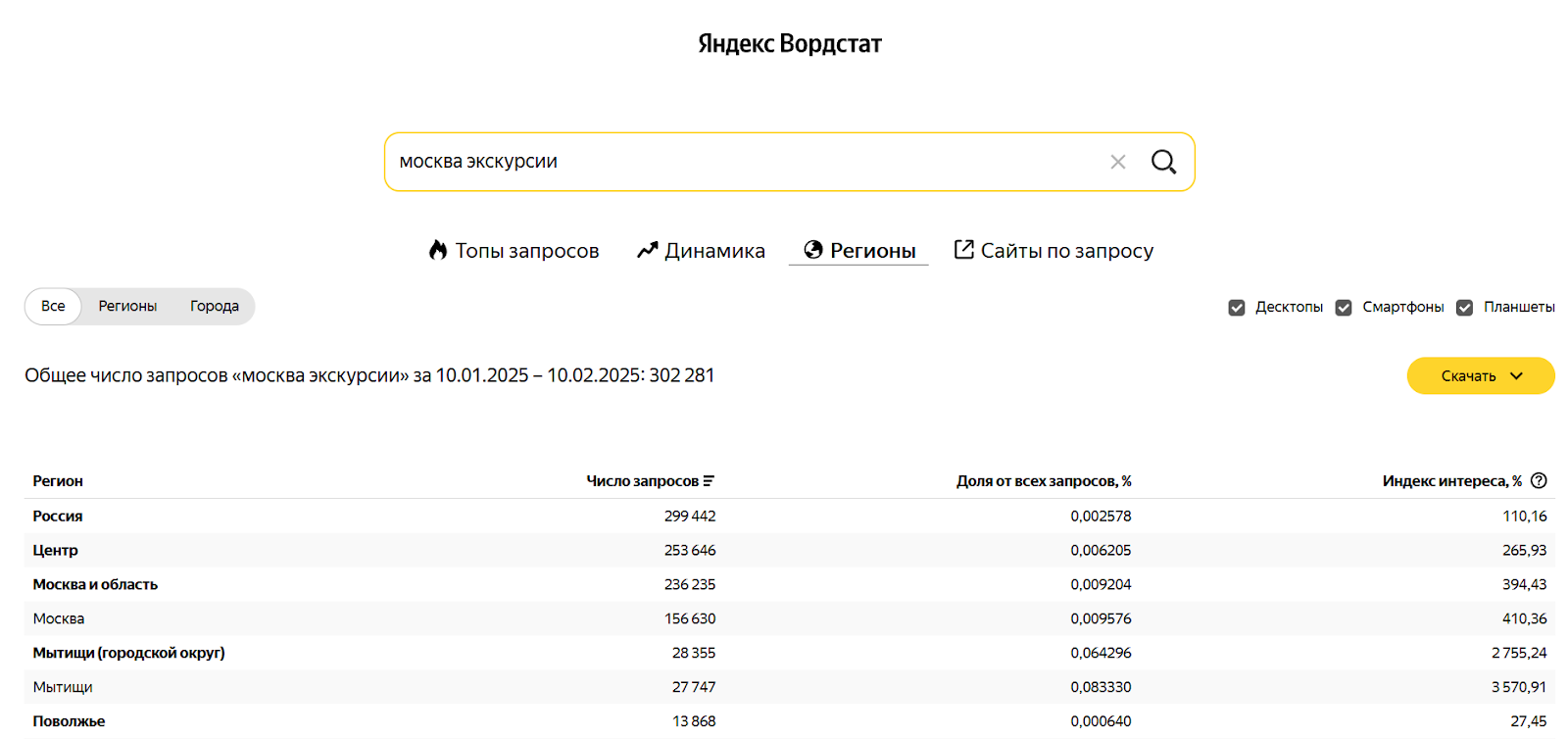Click the 13 868 request count value
Screen dimensions: 1568x739
(x=694, y=721)
